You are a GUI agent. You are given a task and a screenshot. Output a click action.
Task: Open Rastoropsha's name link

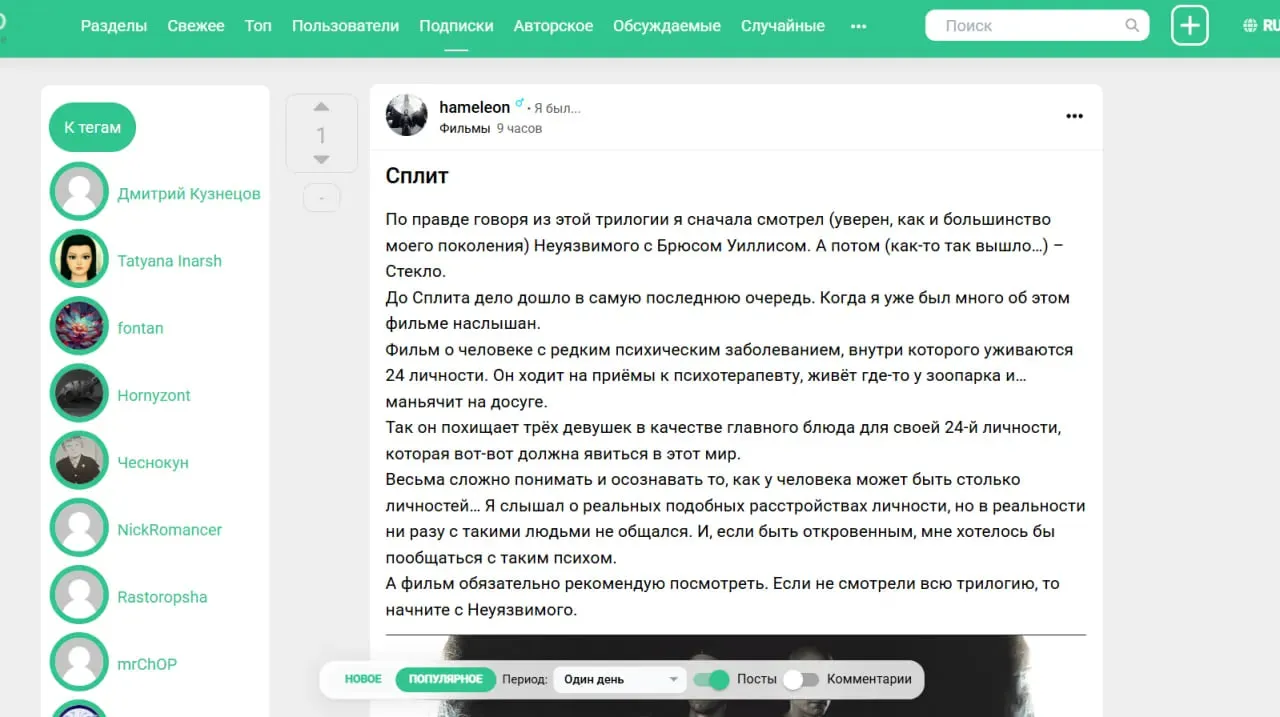pos(162,597)
